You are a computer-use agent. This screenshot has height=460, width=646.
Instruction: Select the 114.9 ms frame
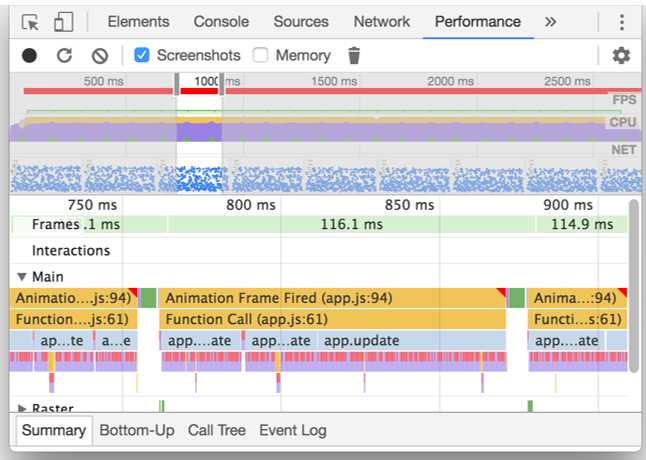point(581,224)
